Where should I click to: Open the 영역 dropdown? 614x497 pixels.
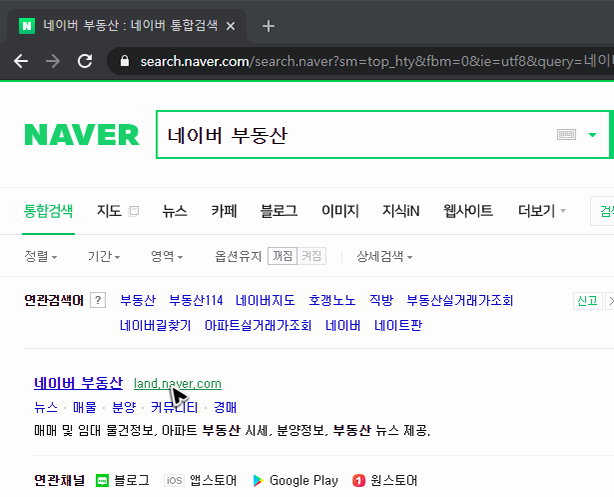coord(167,257)
